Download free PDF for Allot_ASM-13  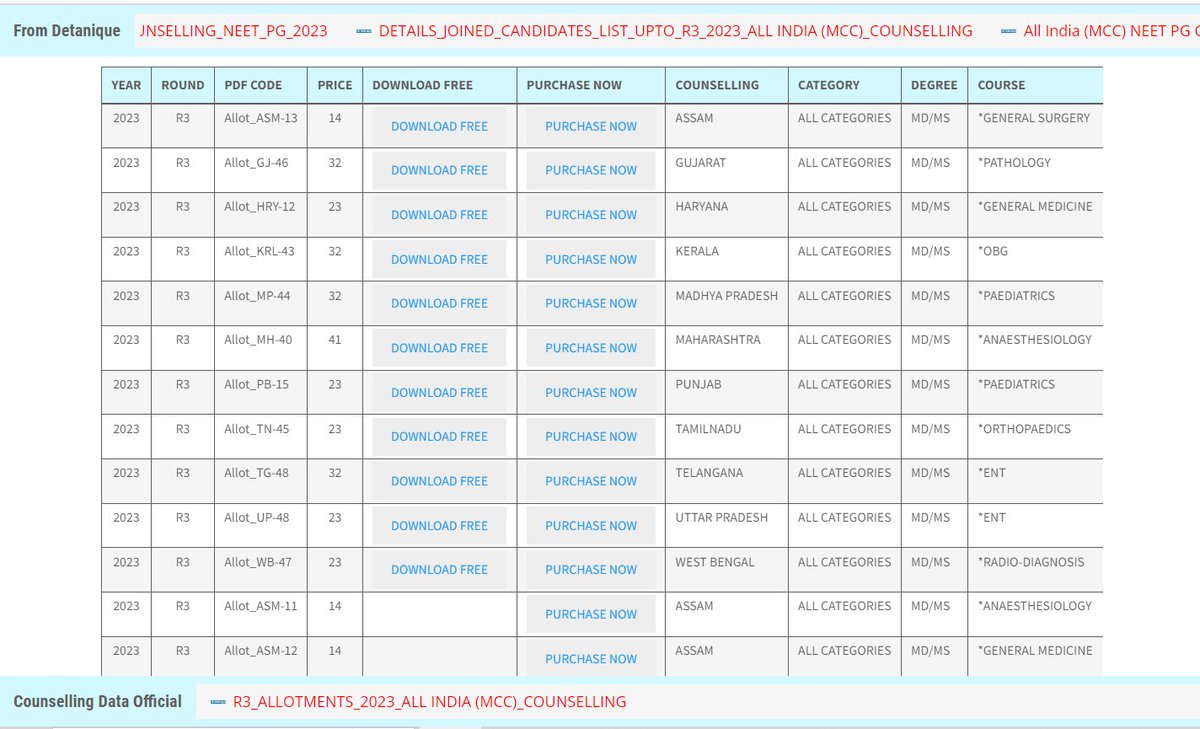point(439,126)
